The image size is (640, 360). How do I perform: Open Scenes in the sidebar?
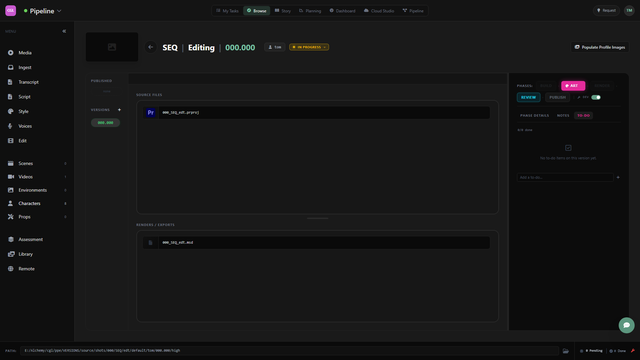[25, 163]
